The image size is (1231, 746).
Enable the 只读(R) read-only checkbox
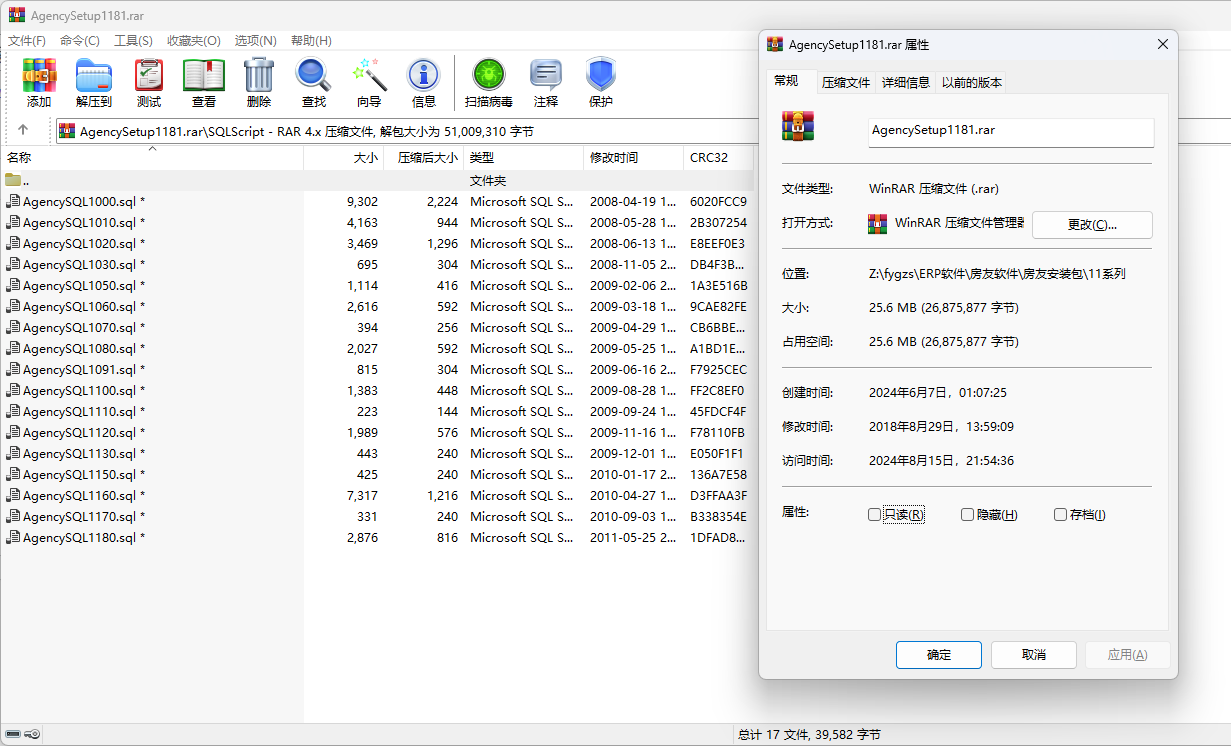[875, 515]
